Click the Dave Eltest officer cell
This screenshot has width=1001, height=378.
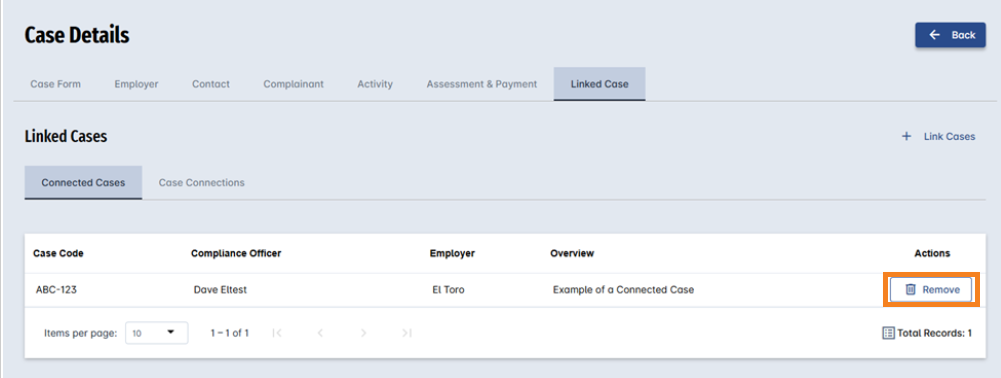tap(220, 290)
